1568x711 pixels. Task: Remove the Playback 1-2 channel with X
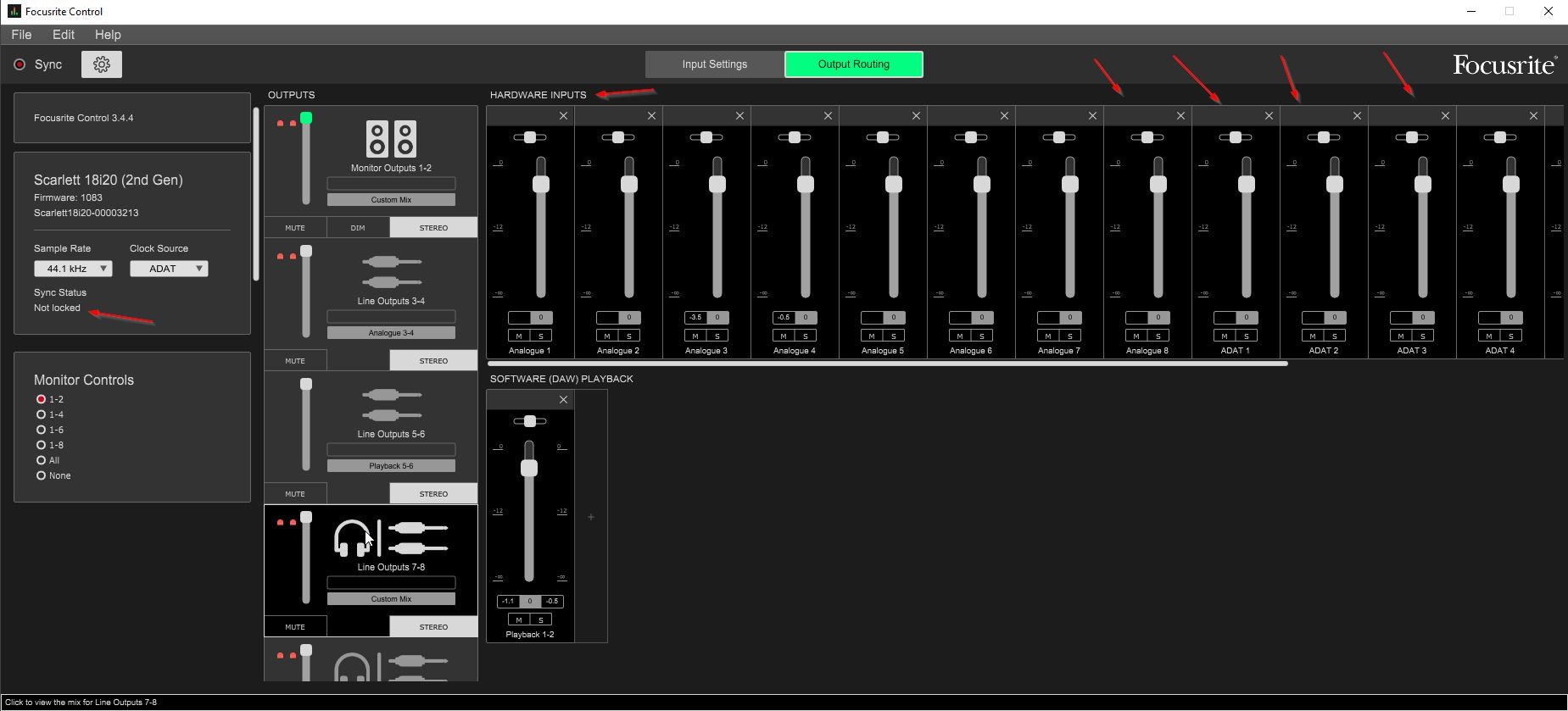[563, 400]
